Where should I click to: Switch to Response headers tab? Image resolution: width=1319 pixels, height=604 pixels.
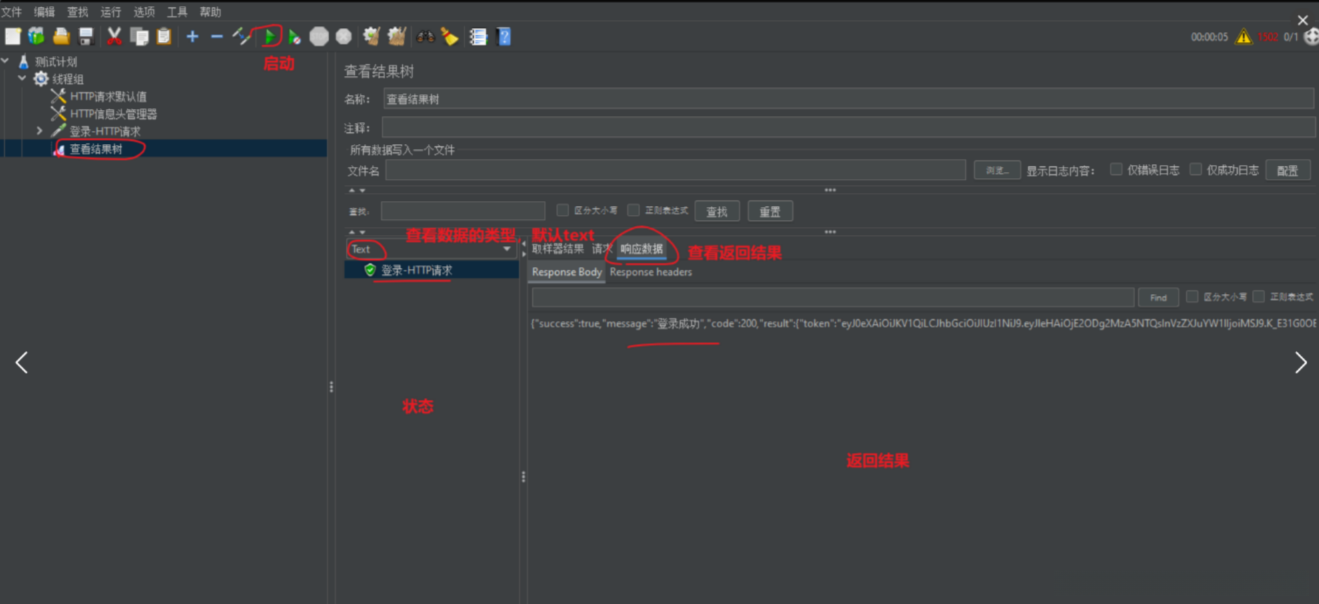(x=651, y=272)
